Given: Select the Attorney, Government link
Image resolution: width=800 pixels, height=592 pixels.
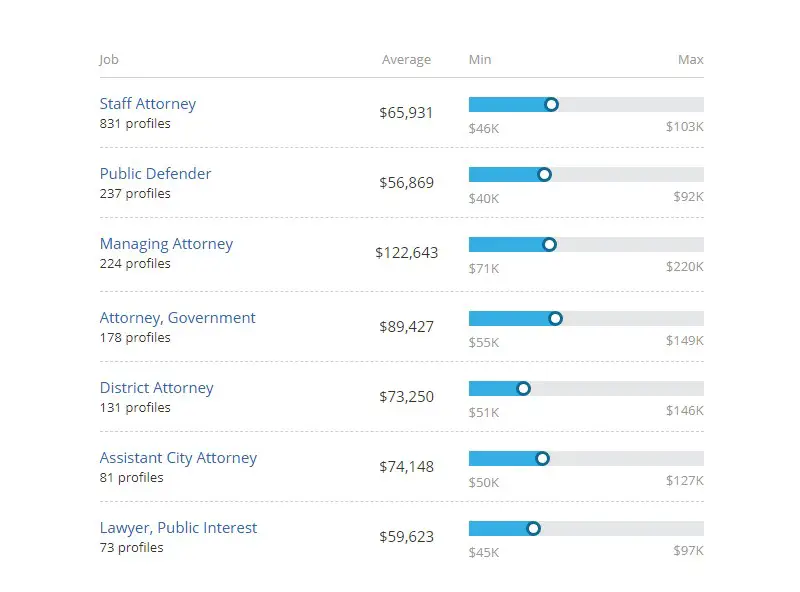Looking at the screenshot, I should pyautogui.click(x=177, y=318).
